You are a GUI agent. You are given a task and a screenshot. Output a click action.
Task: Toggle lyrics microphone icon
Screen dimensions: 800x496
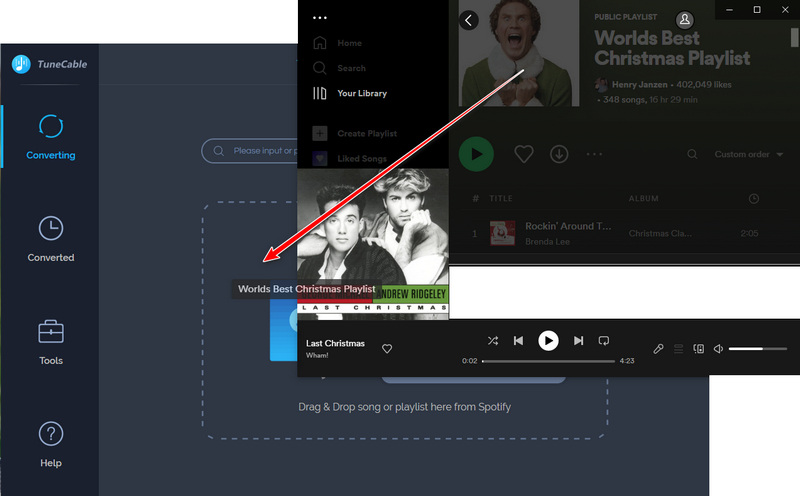(x=658, y=349)
